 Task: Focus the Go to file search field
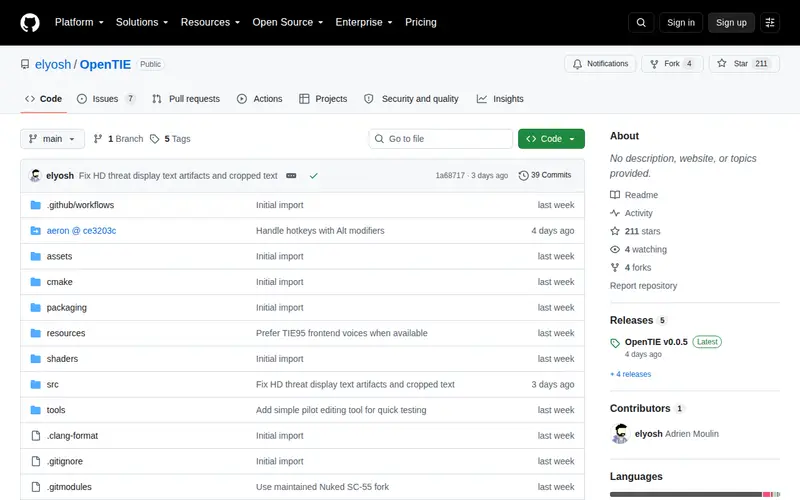click(441, 139)
